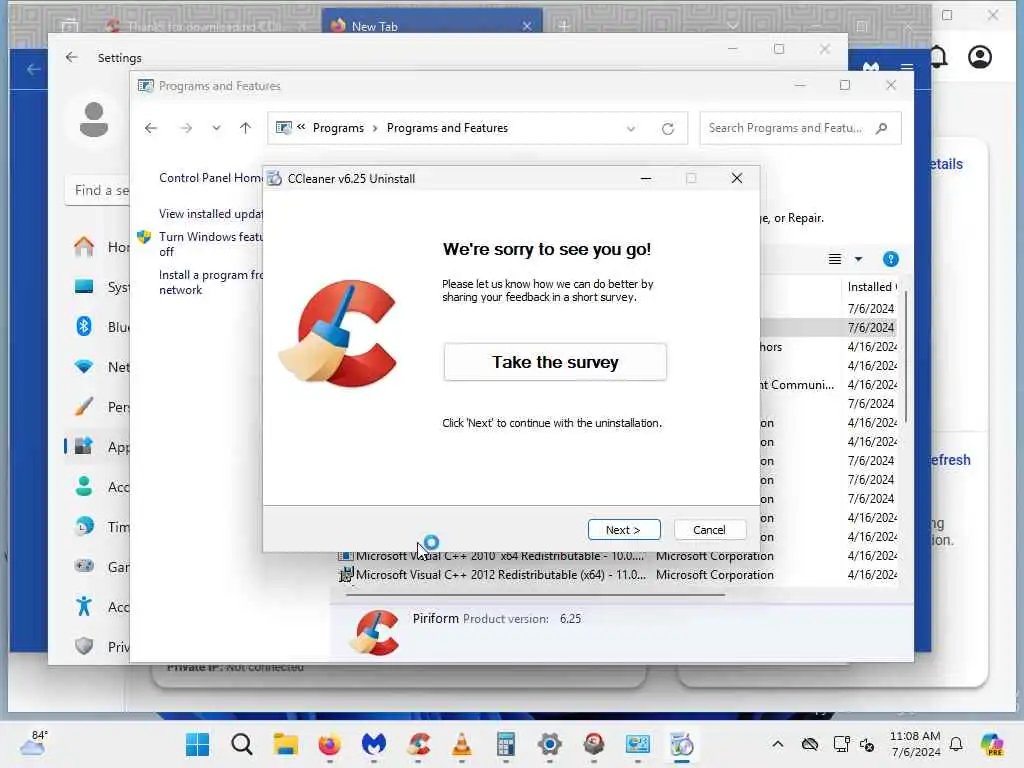The width and height of the screenshot is (1024, 768).
Task: Expand the address bar history dropdown
Action: click(x=631, y=129)
